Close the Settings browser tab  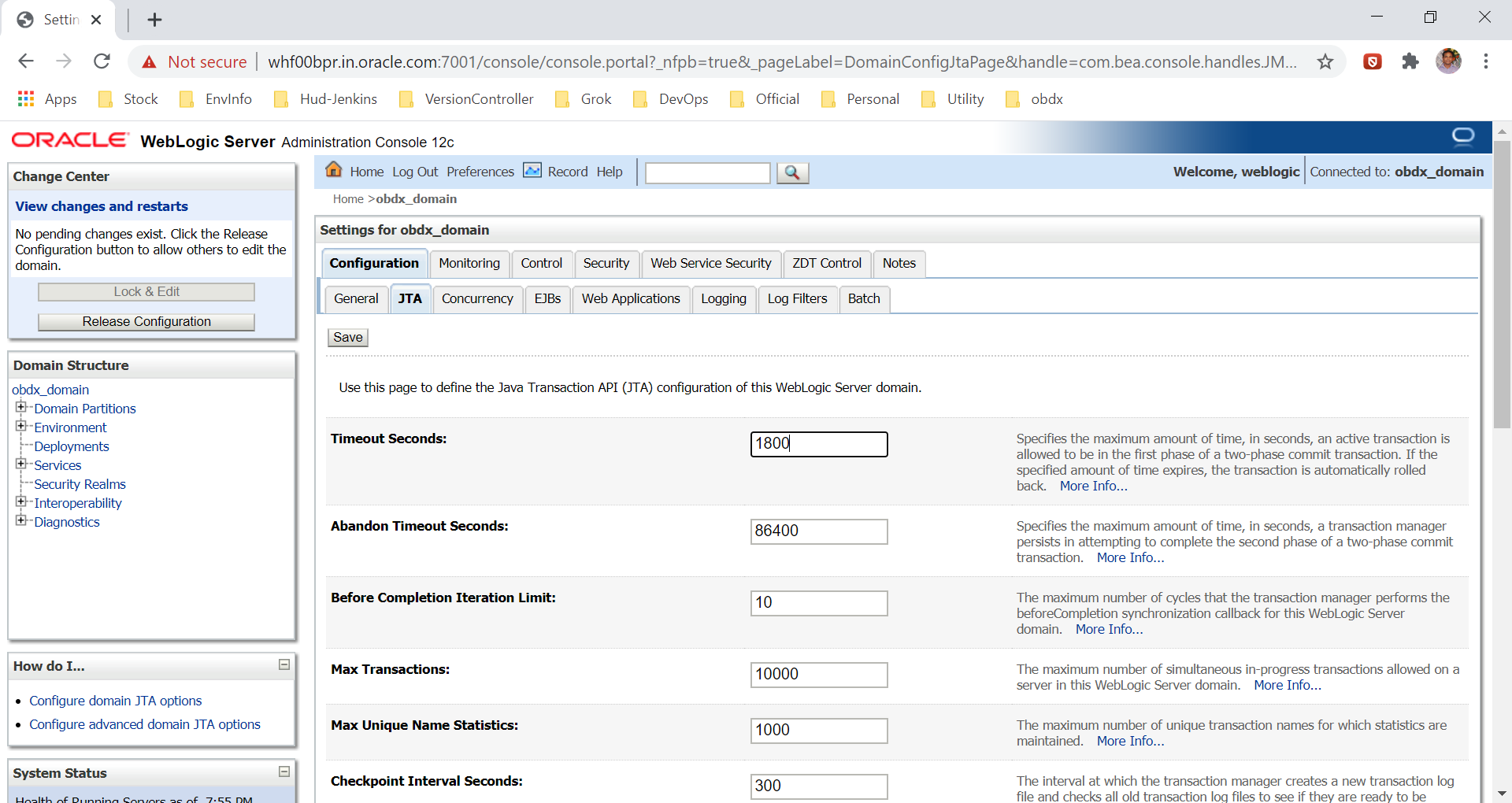pos(96,20)
